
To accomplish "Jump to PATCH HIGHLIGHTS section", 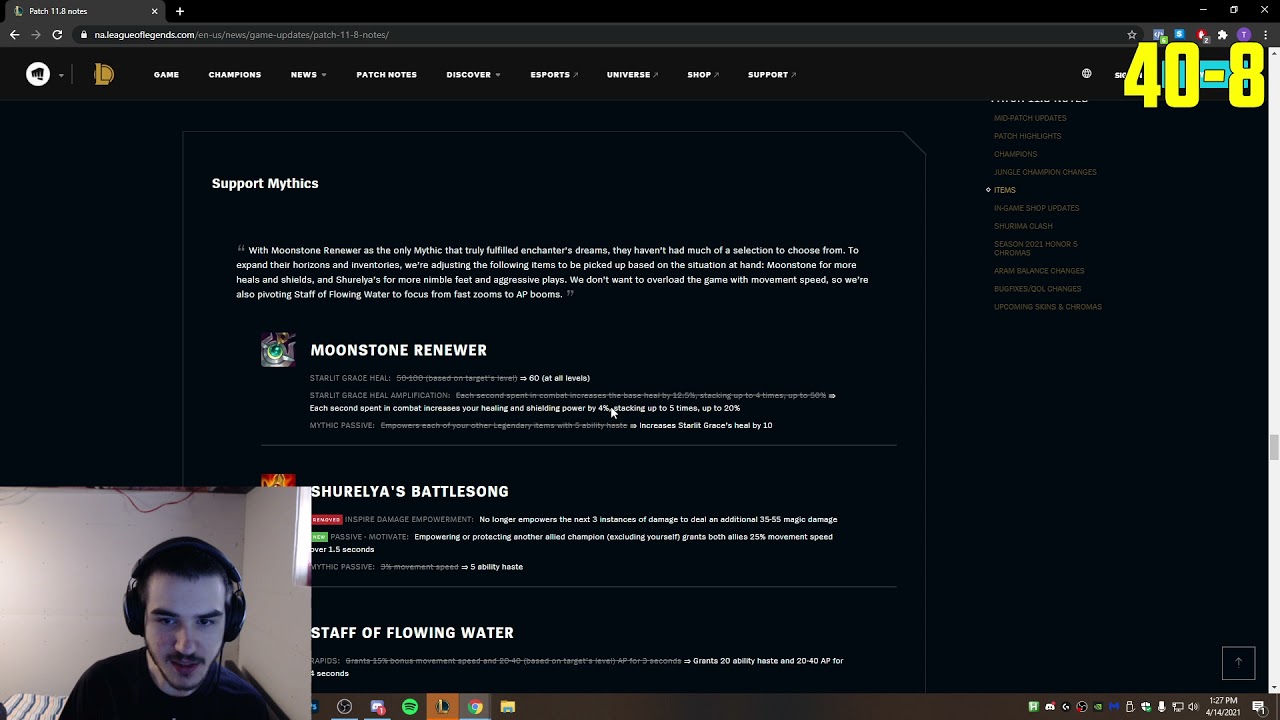I will point(1027,136).
